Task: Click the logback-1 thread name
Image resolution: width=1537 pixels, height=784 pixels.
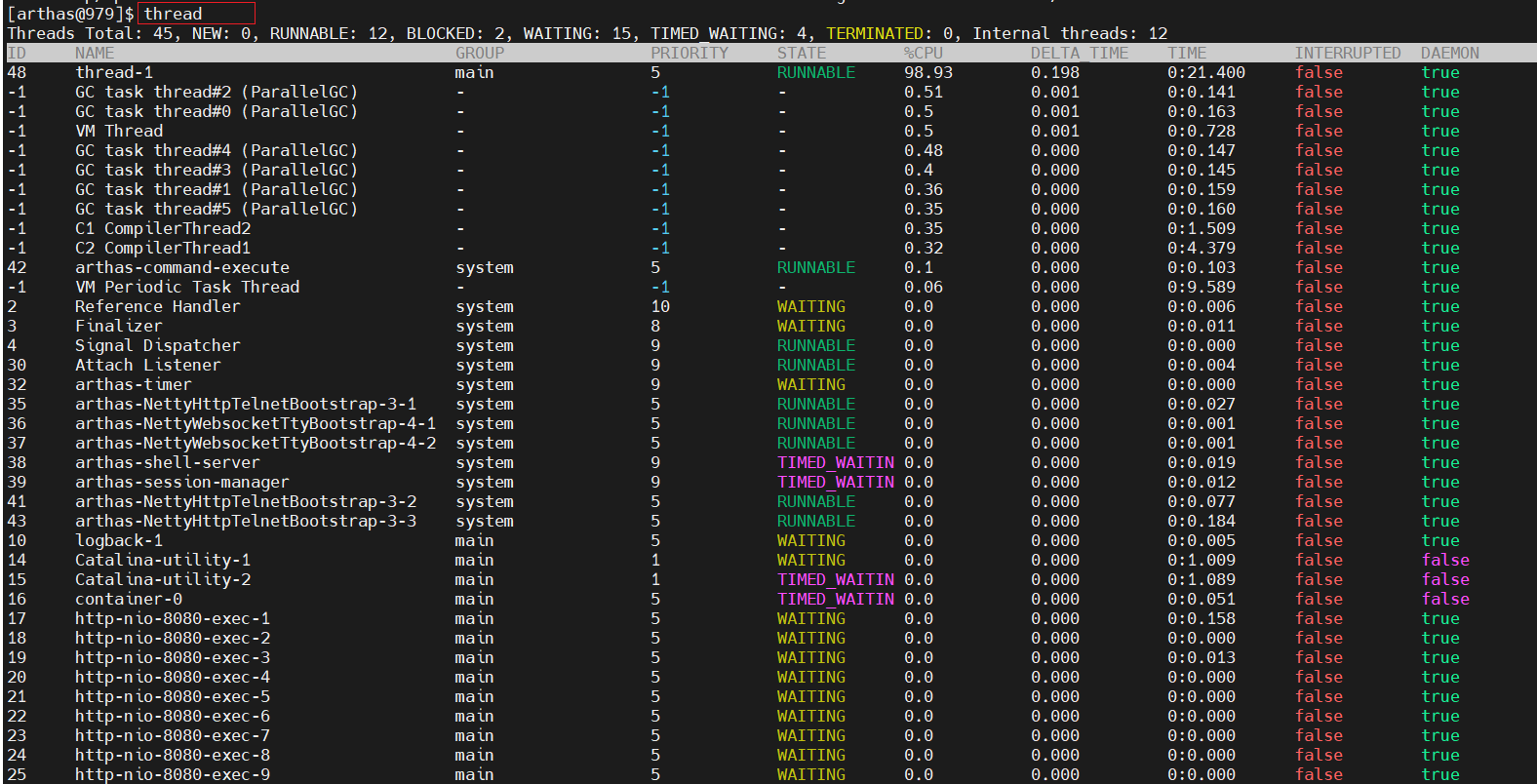Action: click(x=119, y=540)
